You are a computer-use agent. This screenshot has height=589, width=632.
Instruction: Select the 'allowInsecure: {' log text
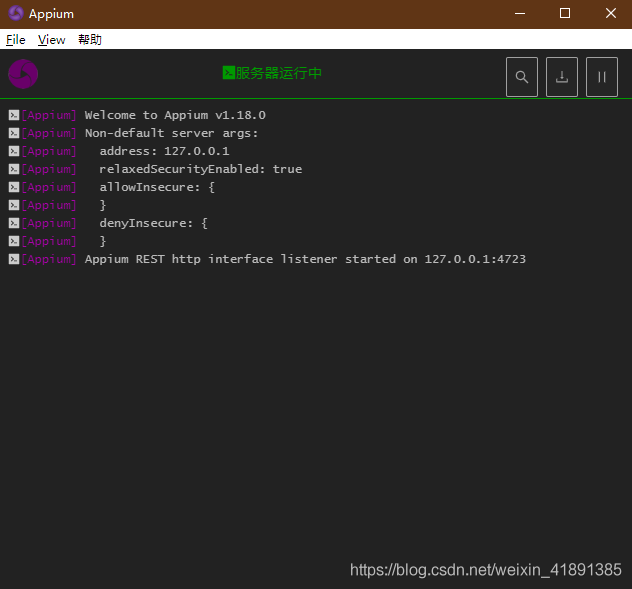(x=157, y=187)
